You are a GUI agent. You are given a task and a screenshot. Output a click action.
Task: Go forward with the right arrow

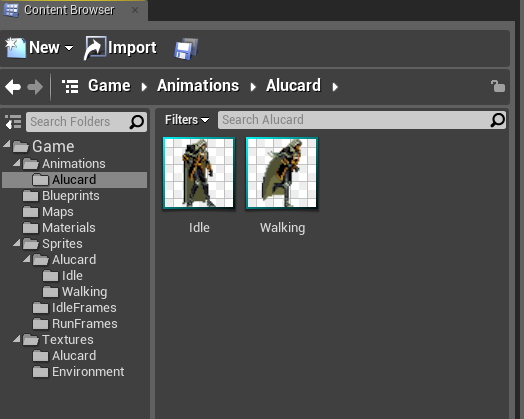click(35, 87)
